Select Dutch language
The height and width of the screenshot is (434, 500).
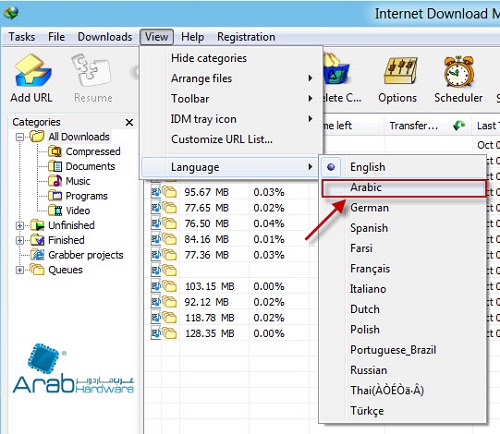[x=403, y=309]
